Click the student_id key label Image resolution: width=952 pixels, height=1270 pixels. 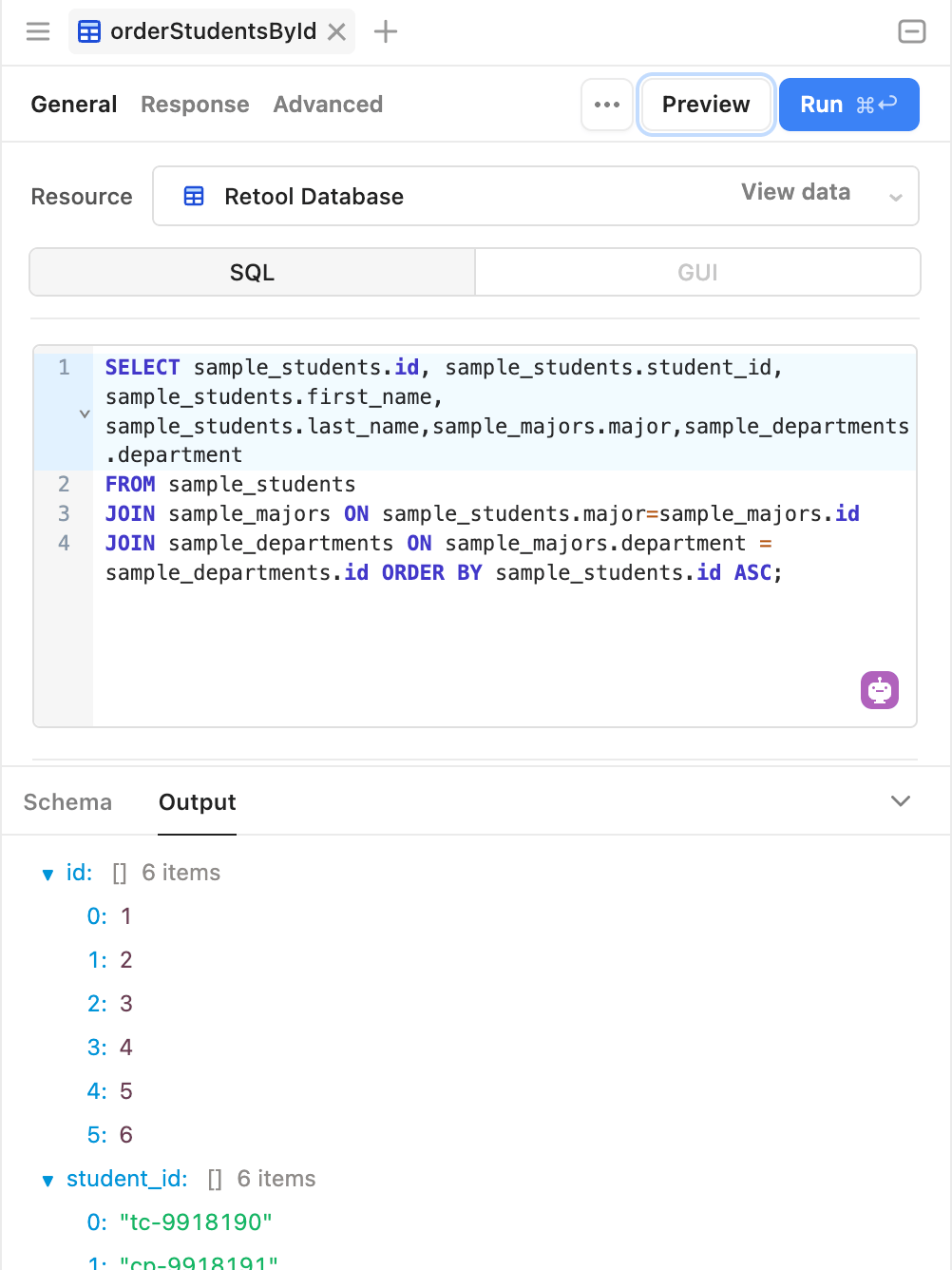(127, 1179)
